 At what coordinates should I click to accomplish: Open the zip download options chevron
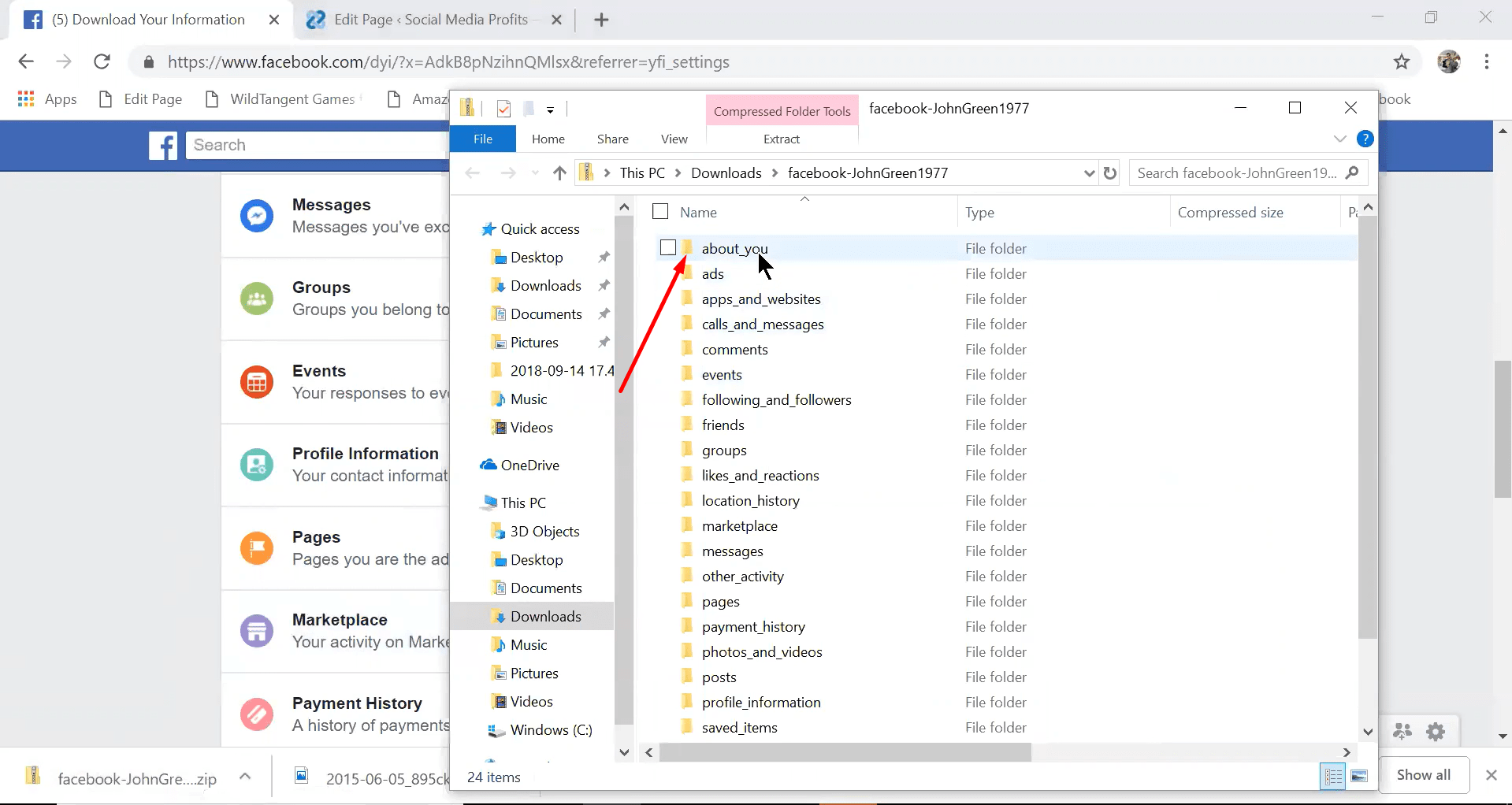click(x=245, y=777)
